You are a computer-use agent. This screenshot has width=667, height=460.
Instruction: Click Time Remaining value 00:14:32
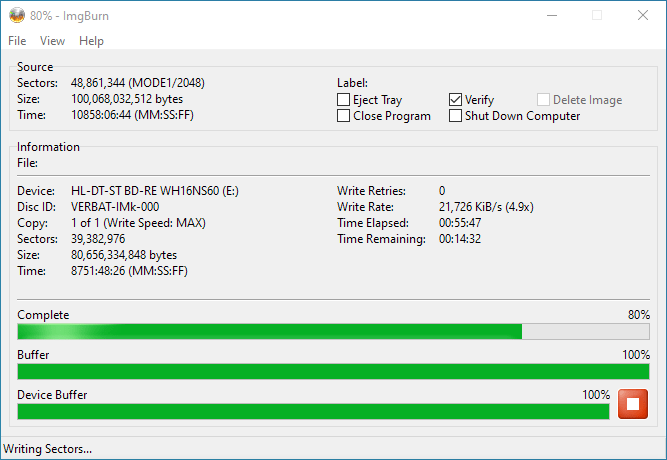tap(460, 239)
